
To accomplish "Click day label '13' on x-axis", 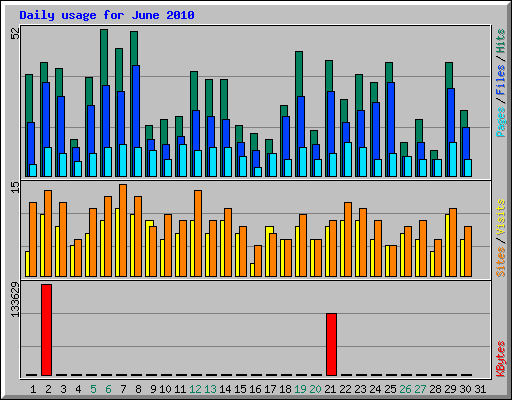I will 210,389.
